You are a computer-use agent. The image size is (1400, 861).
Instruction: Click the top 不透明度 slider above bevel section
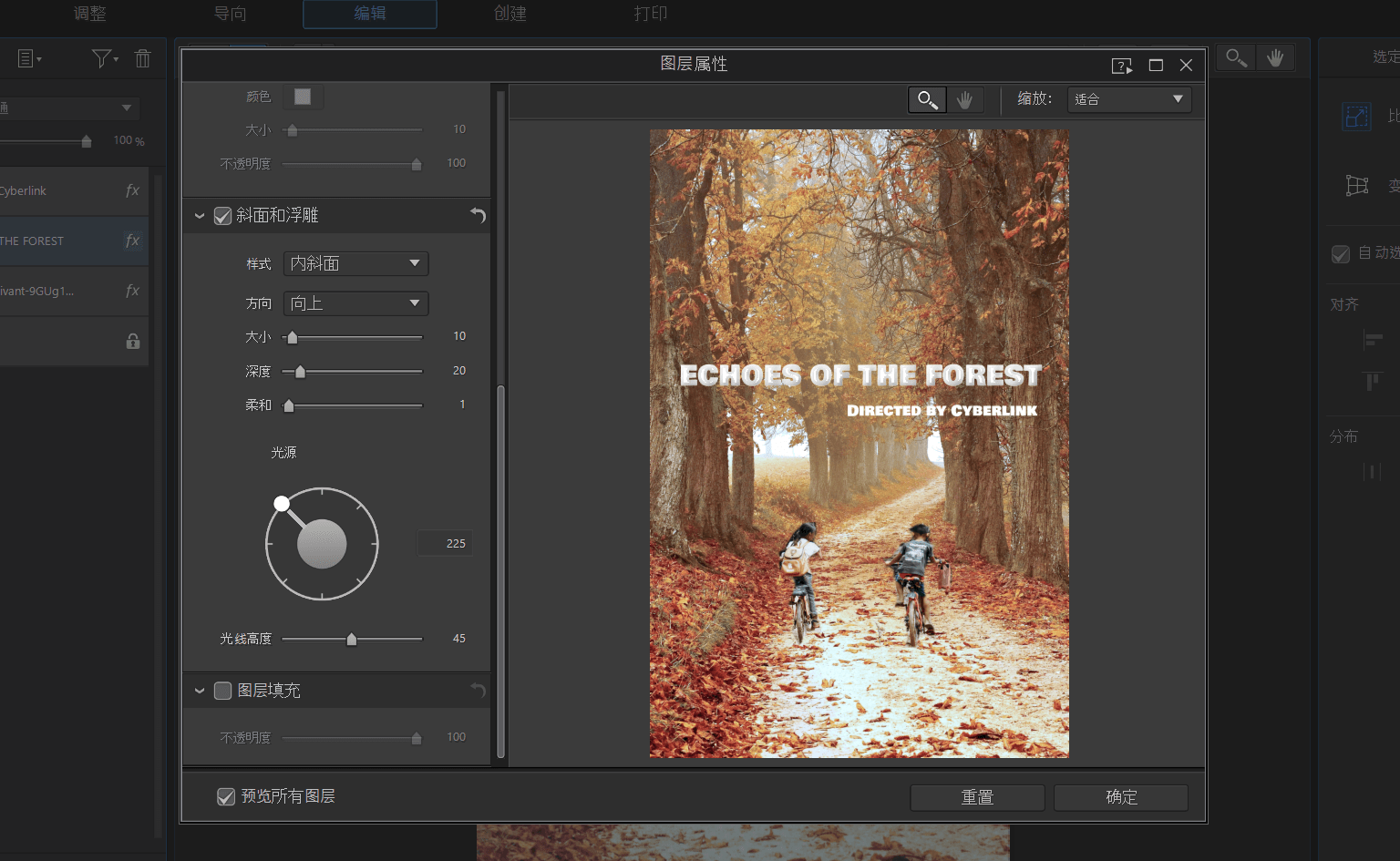[353, 164]
